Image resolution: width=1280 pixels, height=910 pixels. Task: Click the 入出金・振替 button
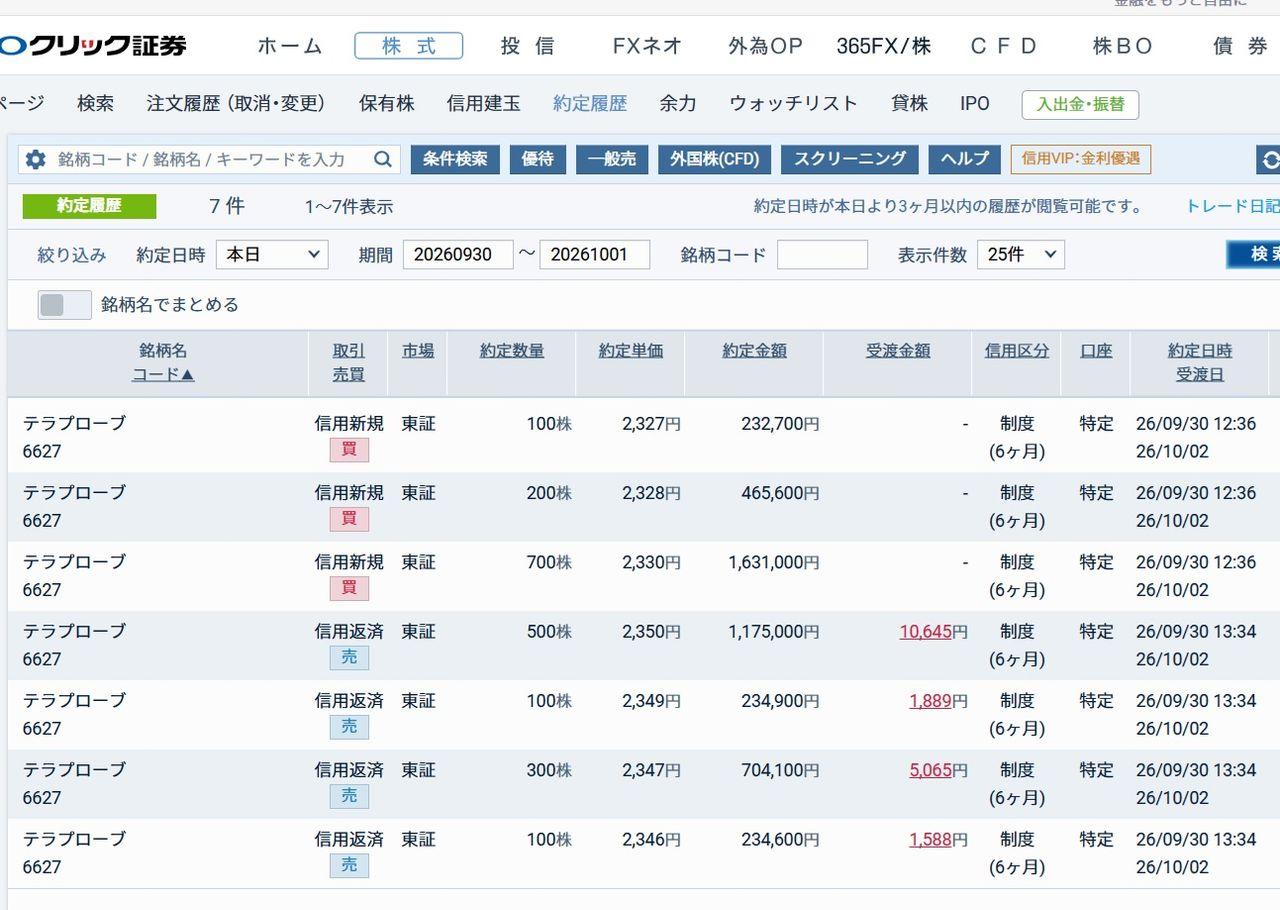pyautogui.click(x=1080, y=104)
